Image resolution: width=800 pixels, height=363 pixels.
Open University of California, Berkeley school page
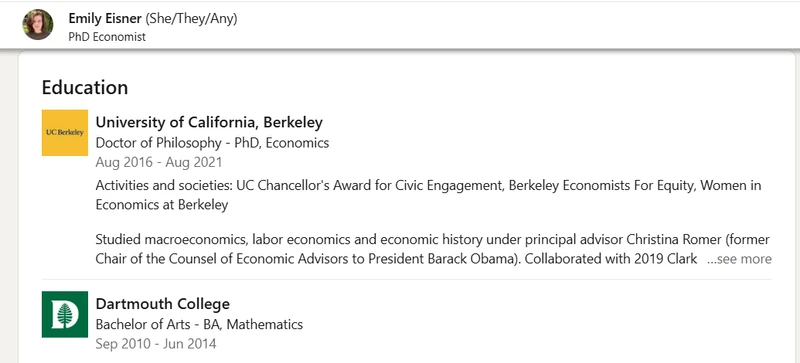(x=209, y=123)
